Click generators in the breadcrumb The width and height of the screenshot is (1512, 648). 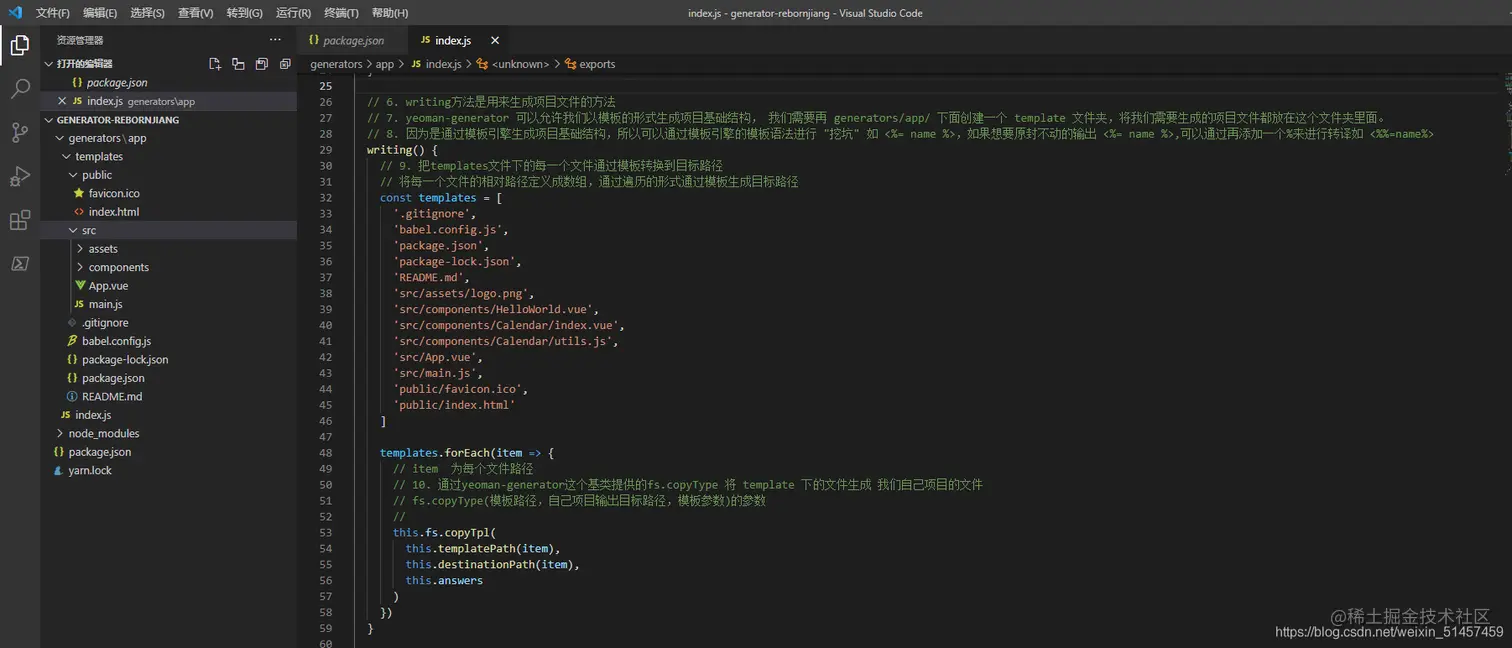coord(336,64)
